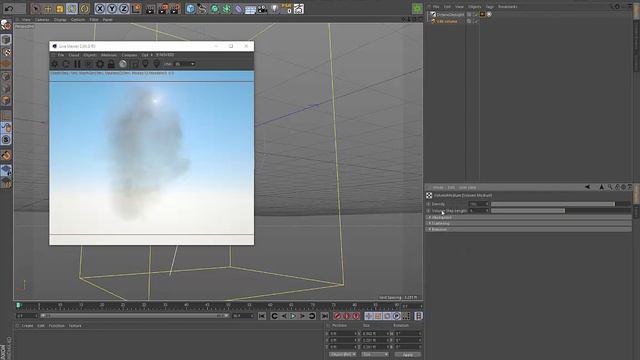Open Live Viewer Objects menu
Screen dimensions: 640x360
pyautogui.click(x=90, y=55)
